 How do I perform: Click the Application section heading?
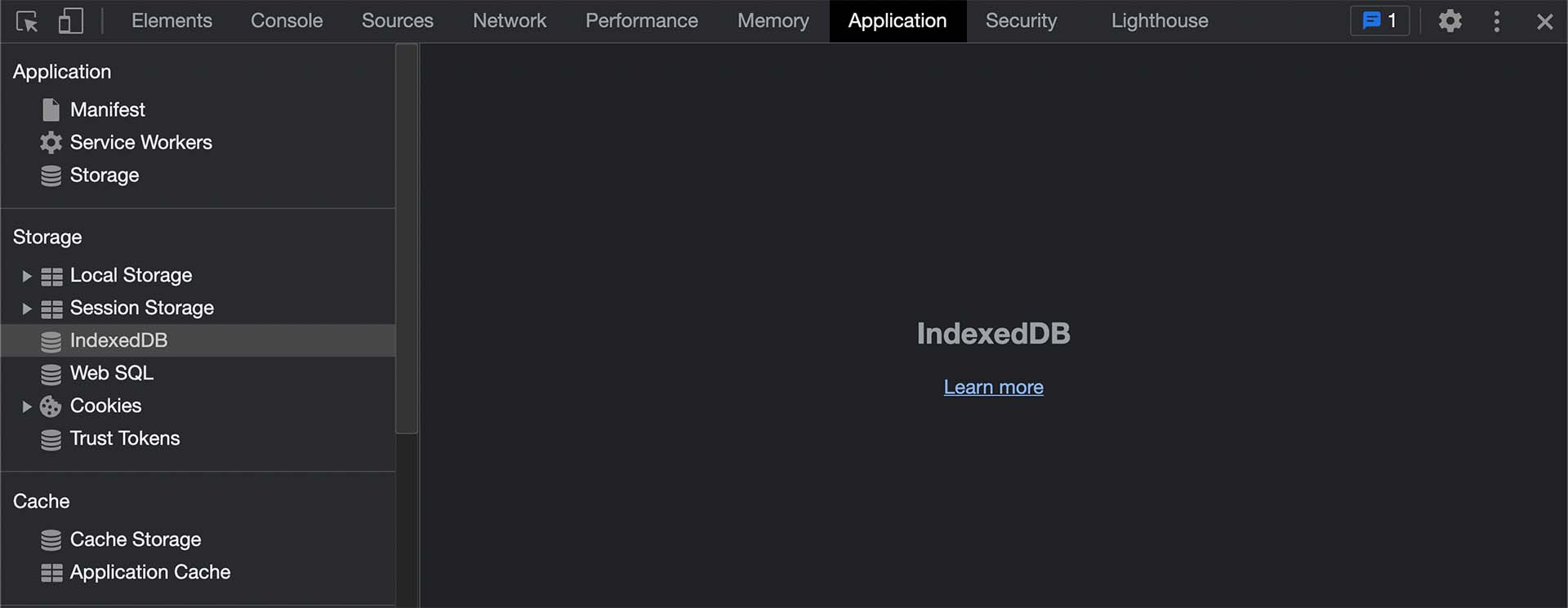click(62, 72)
